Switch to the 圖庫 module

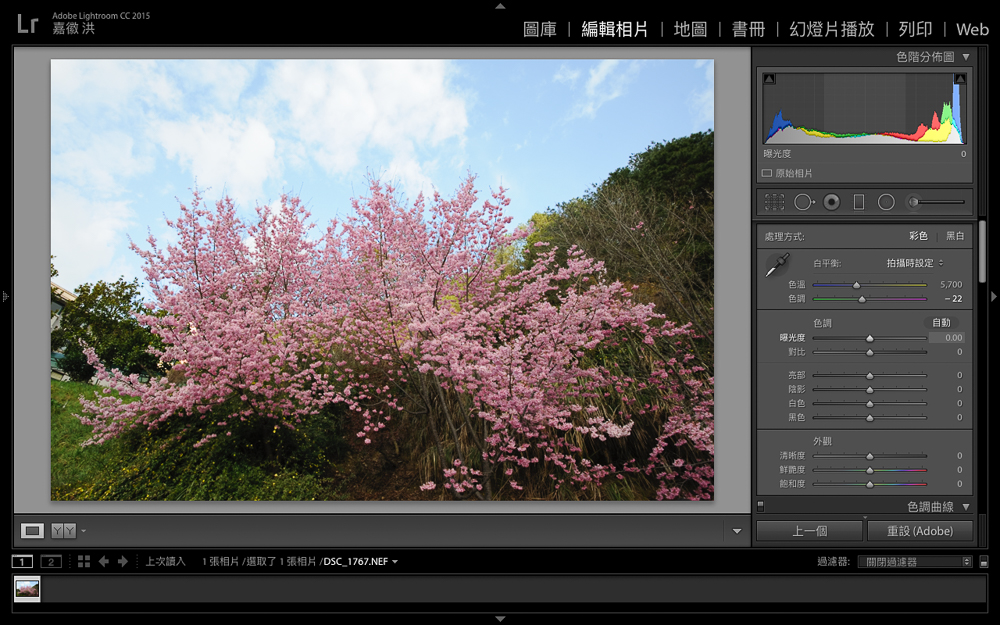[x=540, y=29]
